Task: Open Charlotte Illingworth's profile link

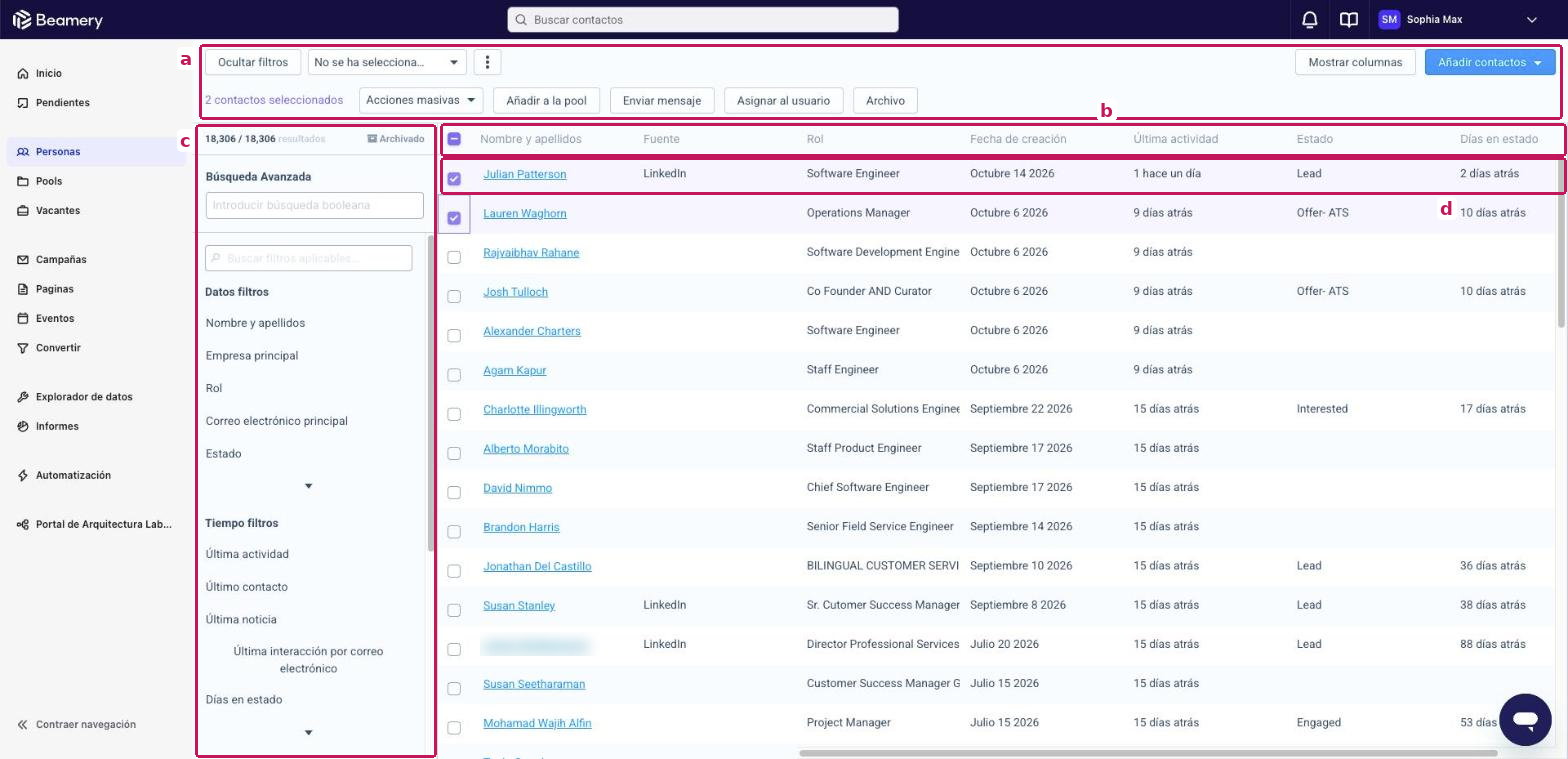Action: [535, 409]
